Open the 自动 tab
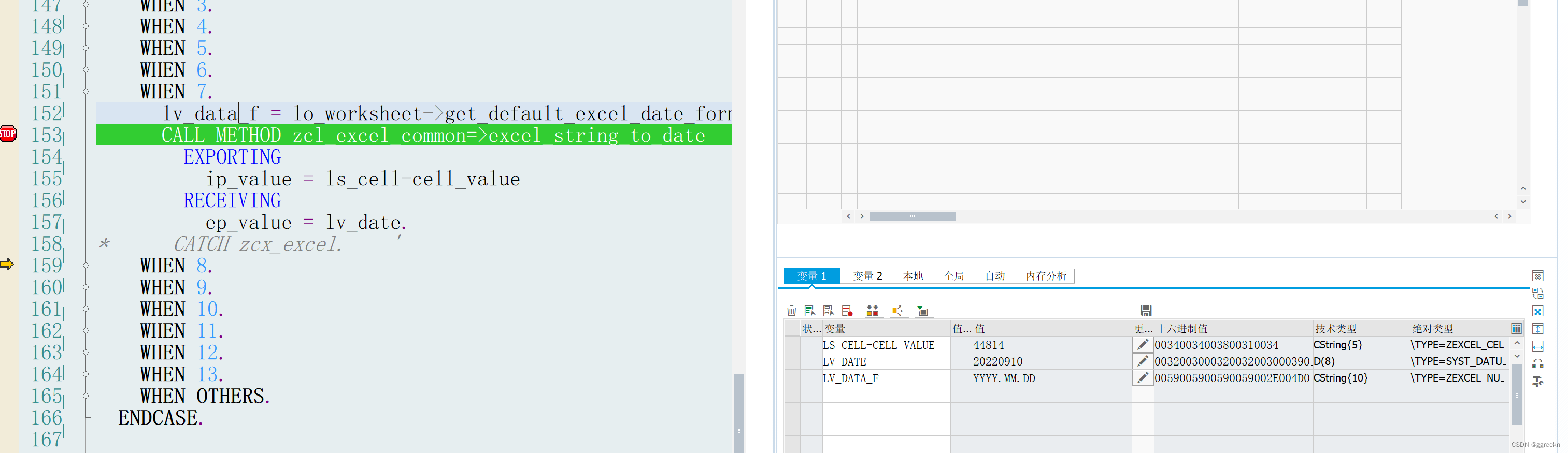 pos(994,276)
